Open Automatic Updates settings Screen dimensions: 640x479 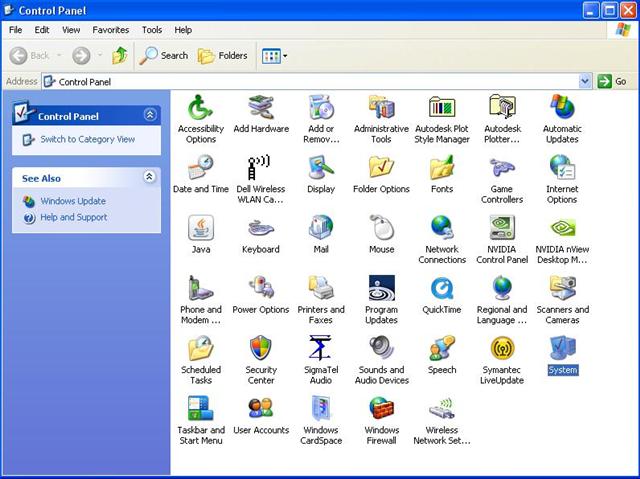(562, 118)
